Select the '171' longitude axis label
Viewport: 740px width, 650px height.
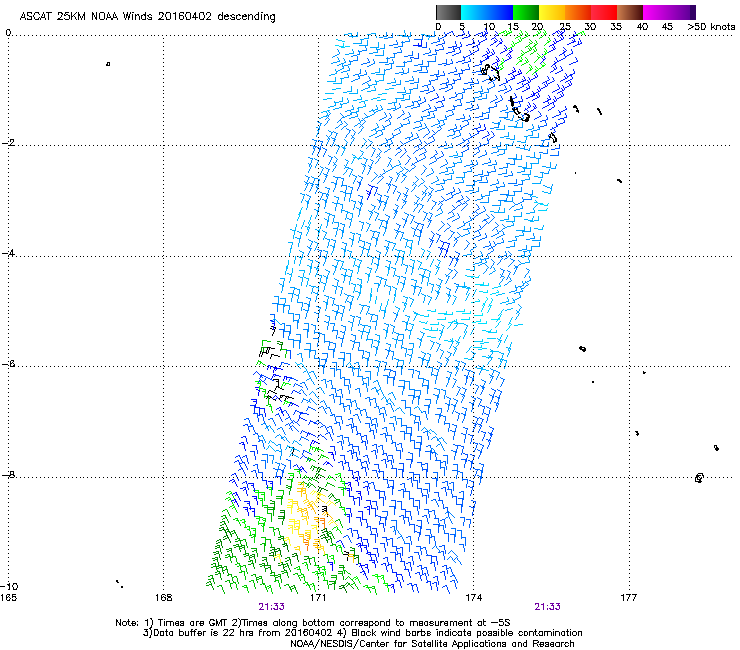[319, 598]
